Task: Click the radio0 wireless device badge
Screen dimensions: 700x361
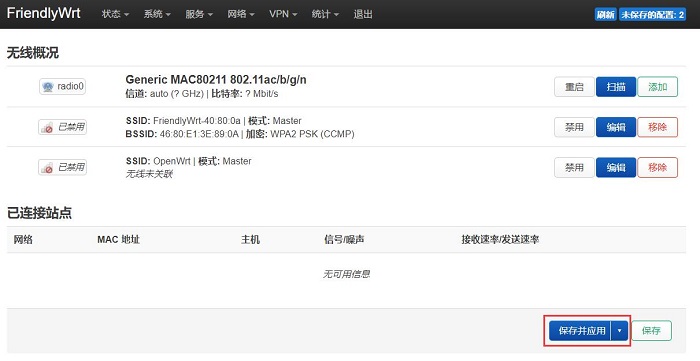Action: (62, 87)
